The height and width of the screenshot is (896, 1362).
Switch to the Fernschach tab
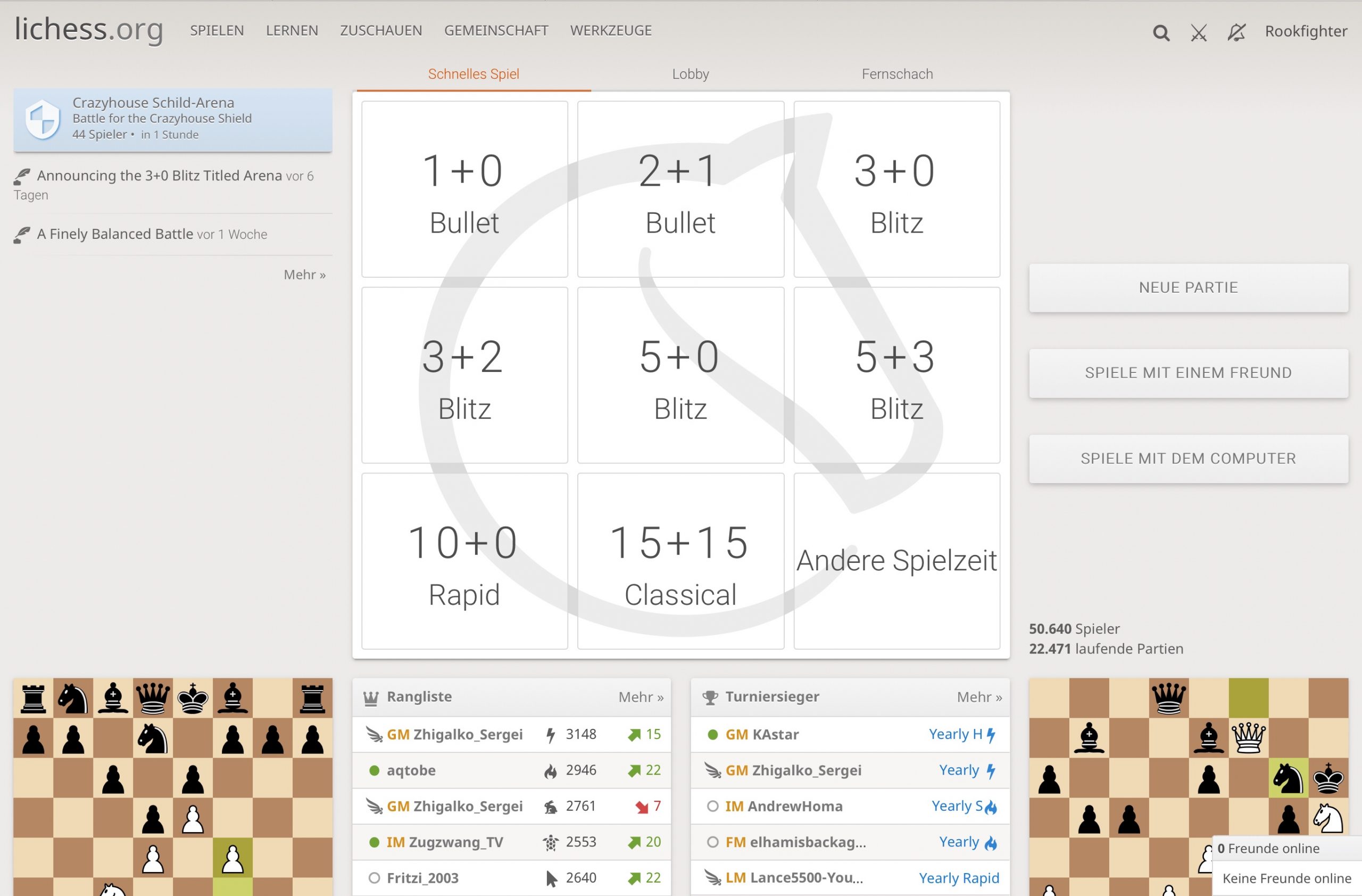click(897, 74)
